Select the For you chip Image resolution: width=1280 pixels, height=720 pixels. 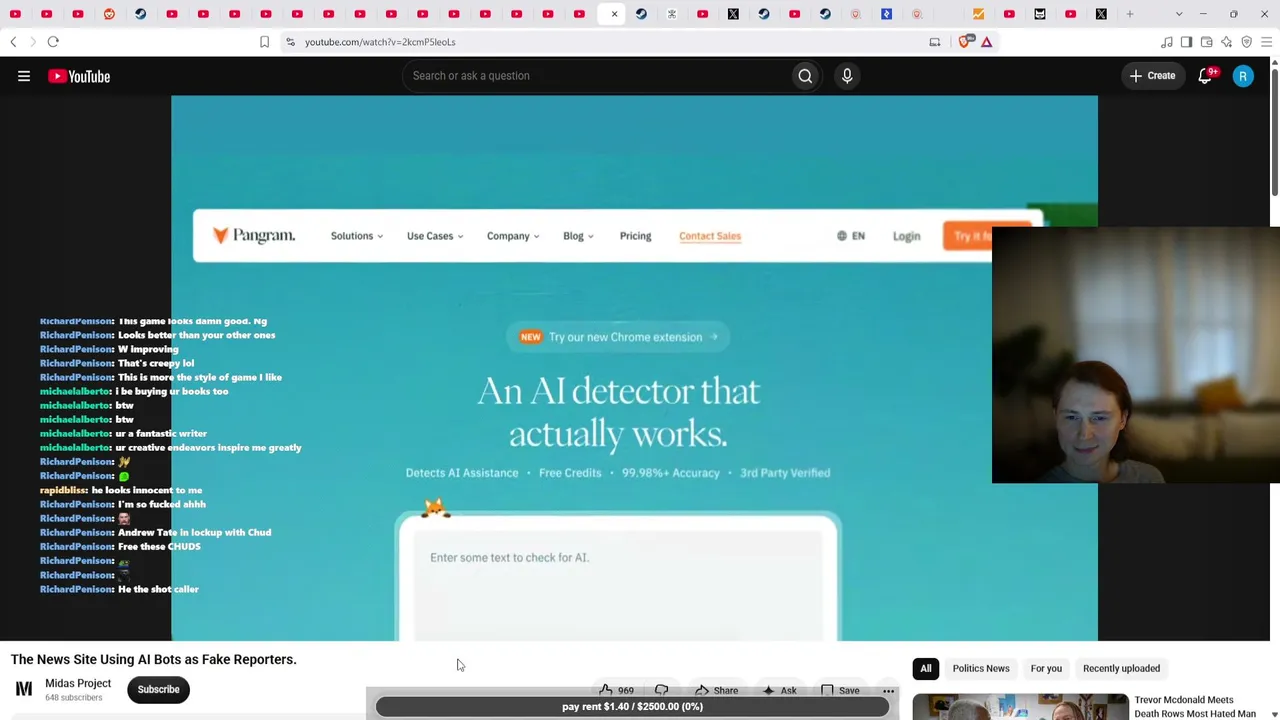point(1046,668)
